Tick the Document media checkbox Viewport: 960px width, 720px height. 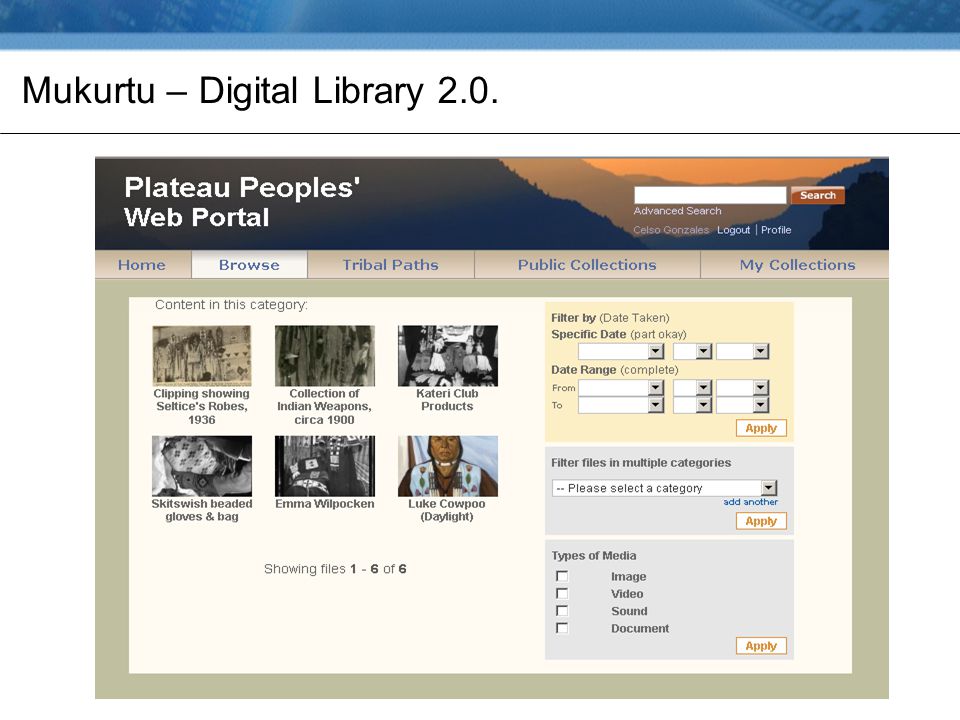coord(562,628)
